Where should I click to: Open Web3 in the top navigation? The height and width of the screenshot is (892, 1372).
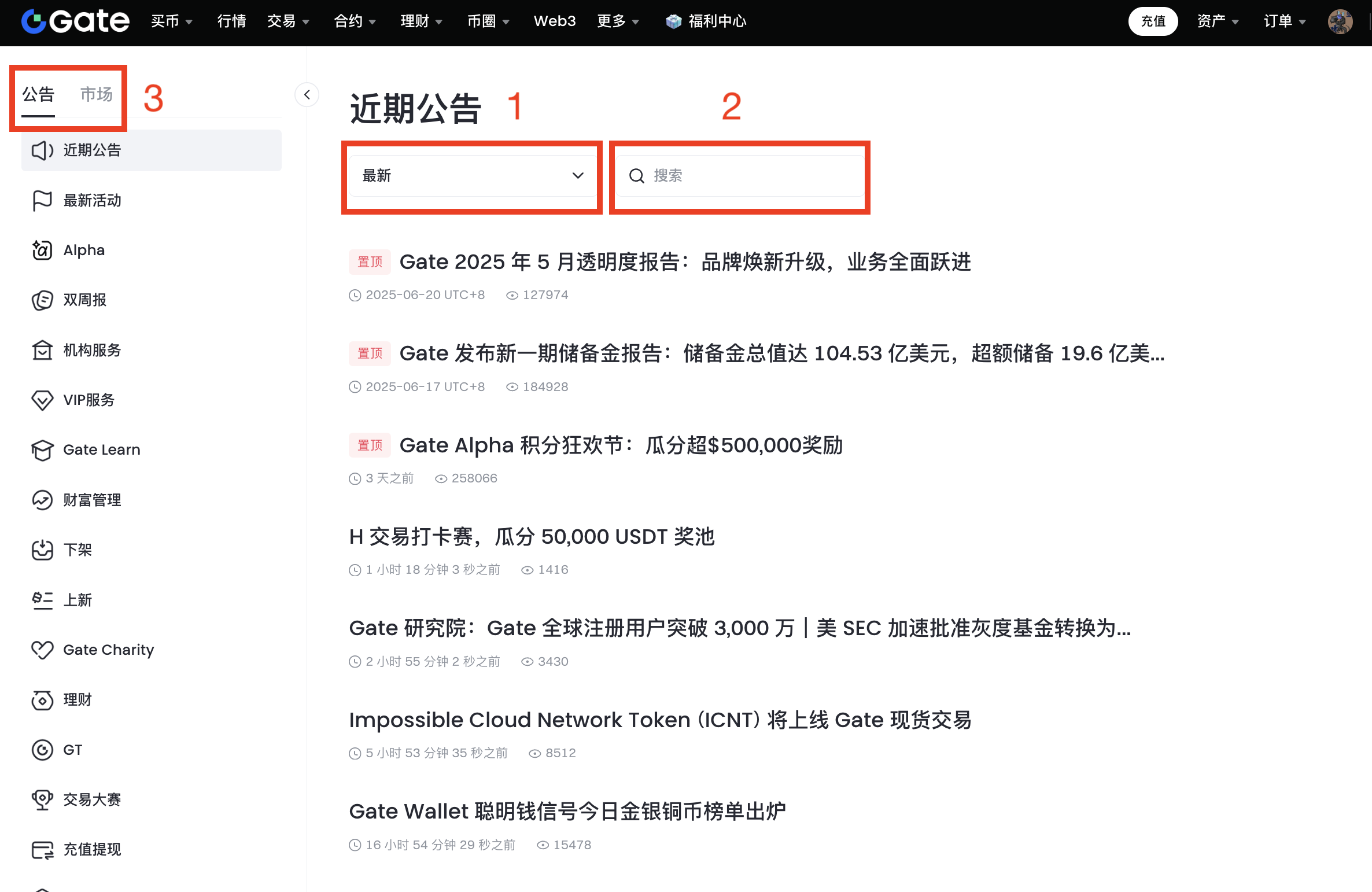coord(554,21)
